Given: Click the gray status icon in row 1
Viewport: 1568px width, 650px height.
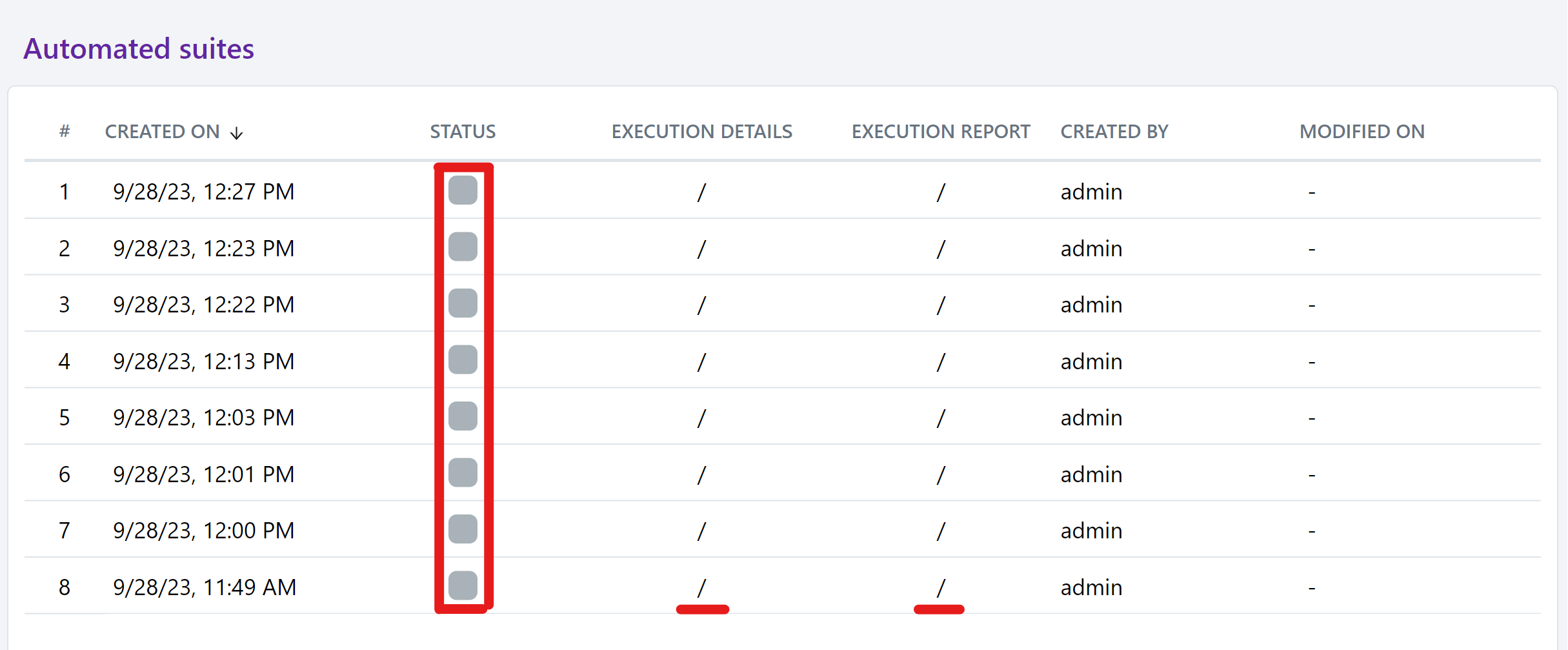Looking at the screenshot, I should coord(463,190).
